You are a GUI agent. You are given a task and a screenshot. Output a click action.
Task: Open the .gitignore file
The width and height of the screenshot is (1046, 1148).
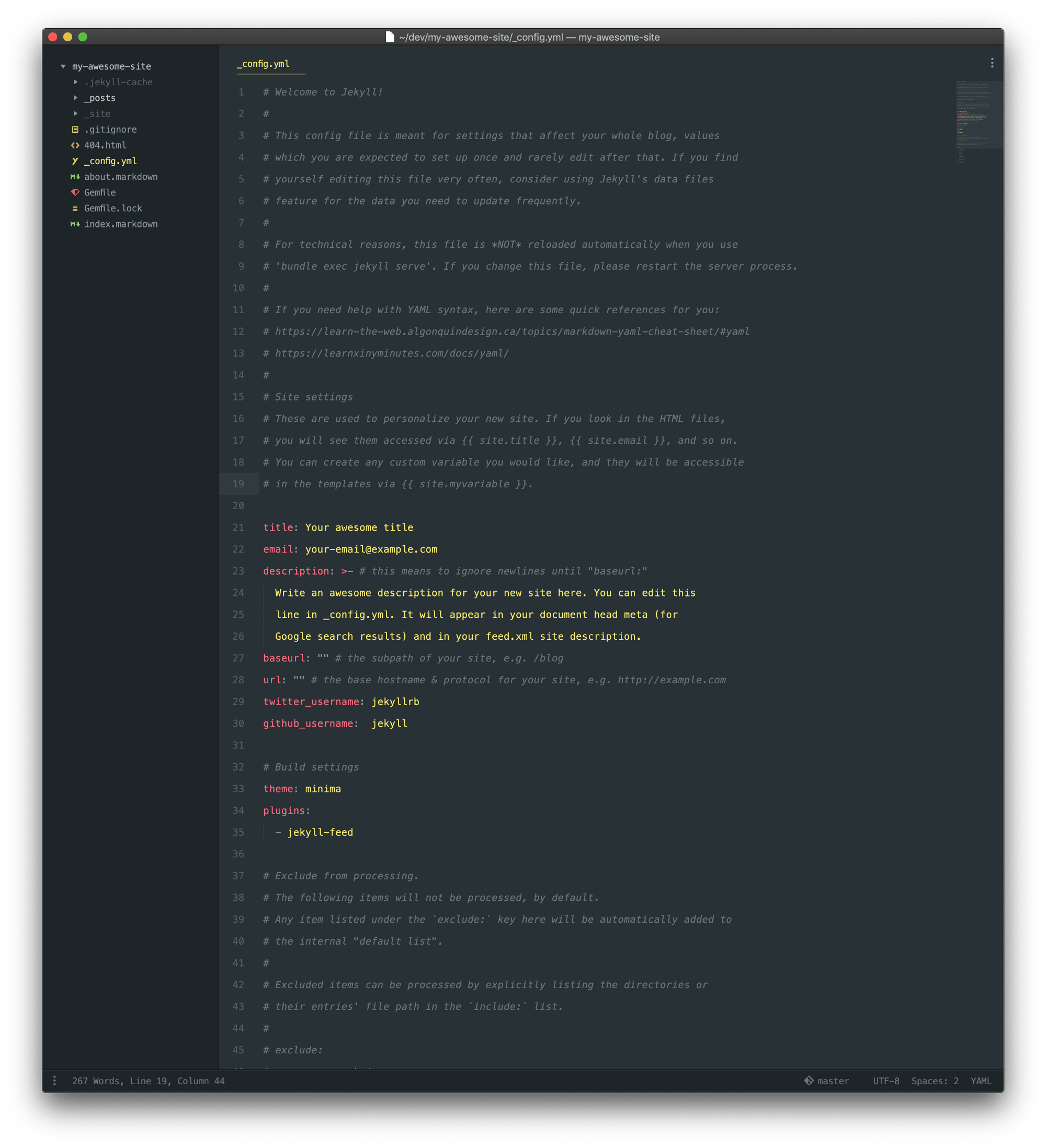click(110, 129)
